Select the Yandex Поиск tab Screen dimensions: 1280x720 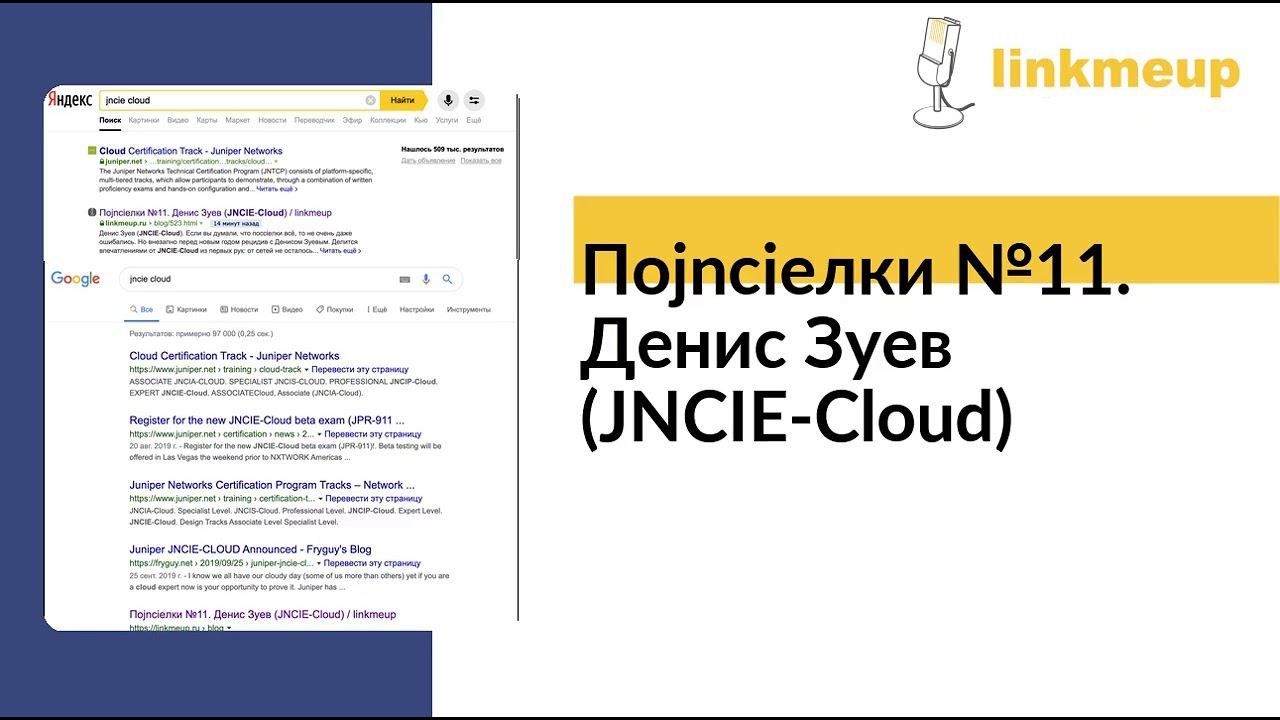[x=110, y=120]
